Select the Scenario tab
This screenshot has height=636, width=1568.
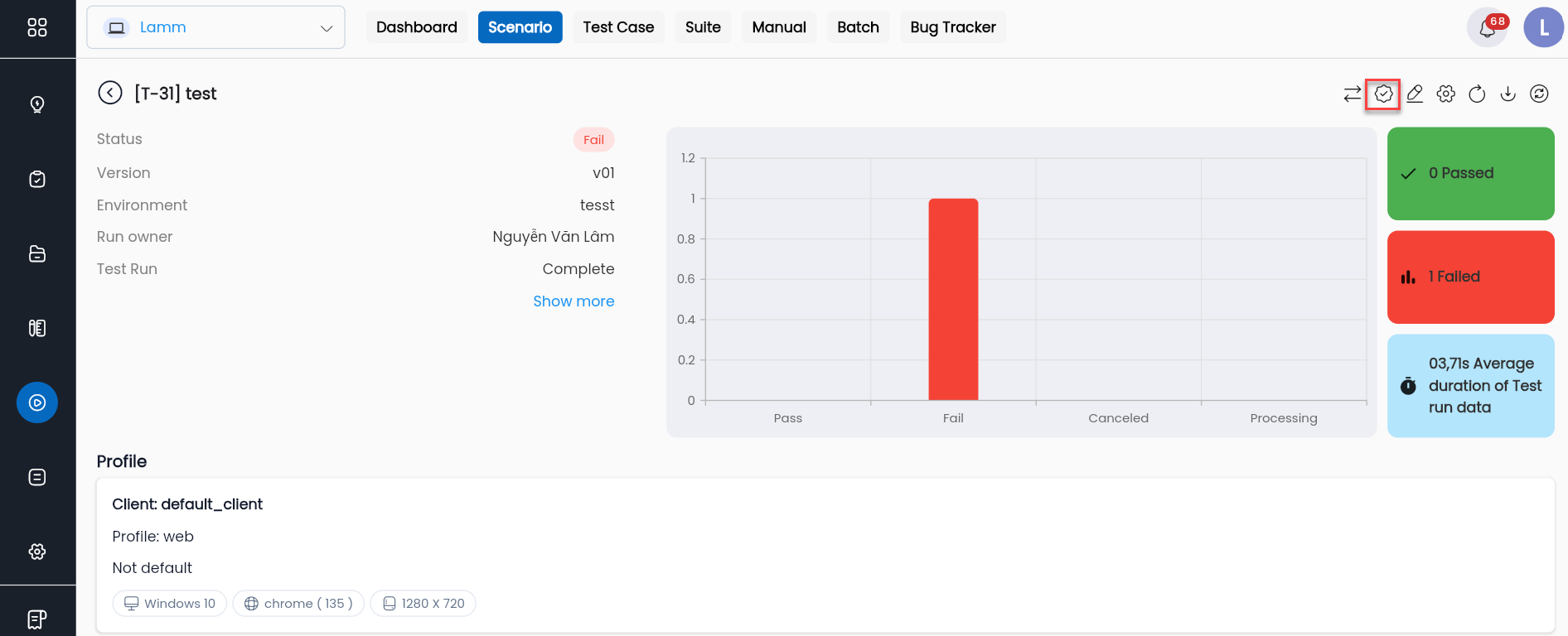click(x=520, y=27)
